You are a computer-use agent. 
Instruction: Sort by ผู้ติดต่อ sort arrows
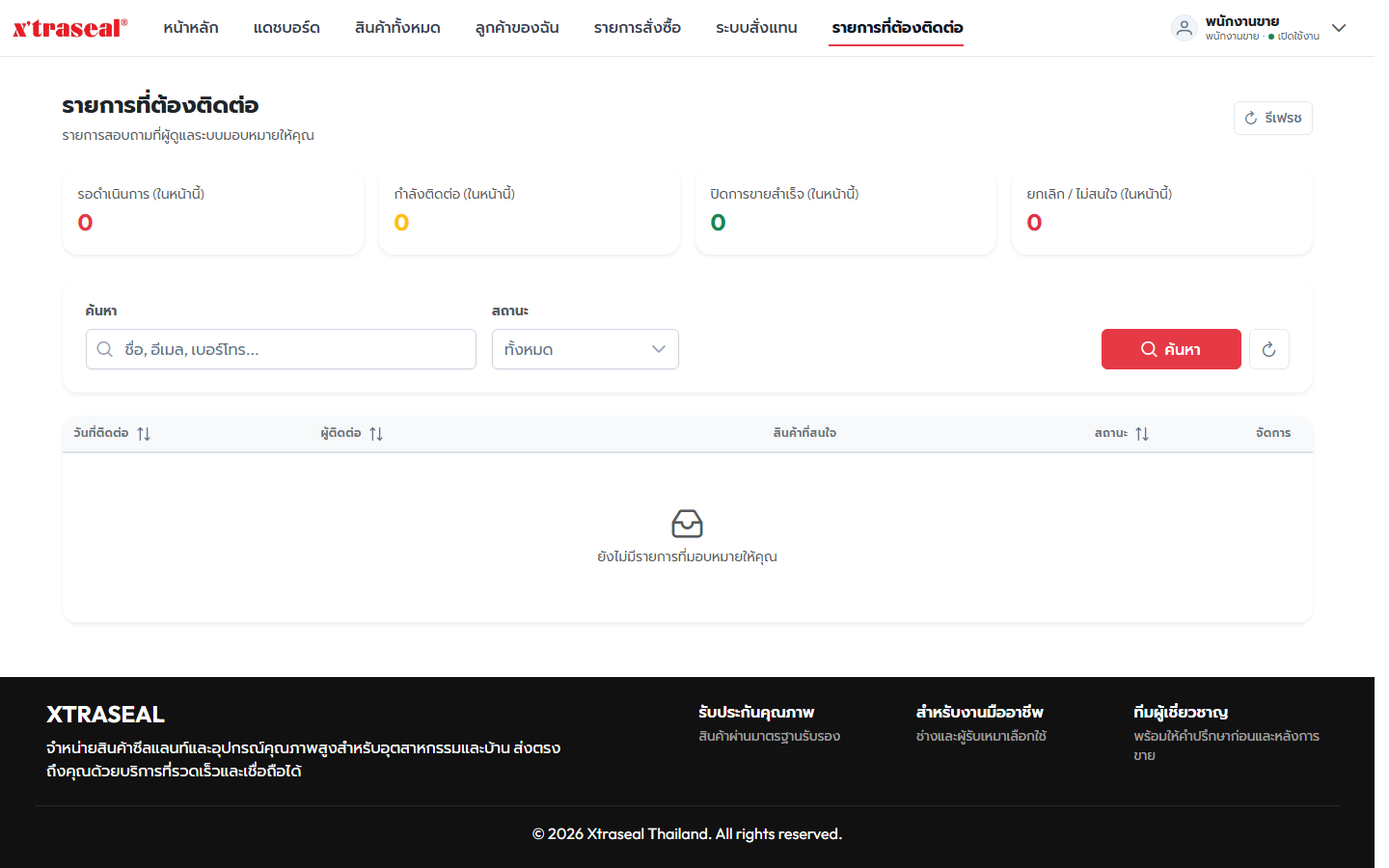tap(376, 434)
